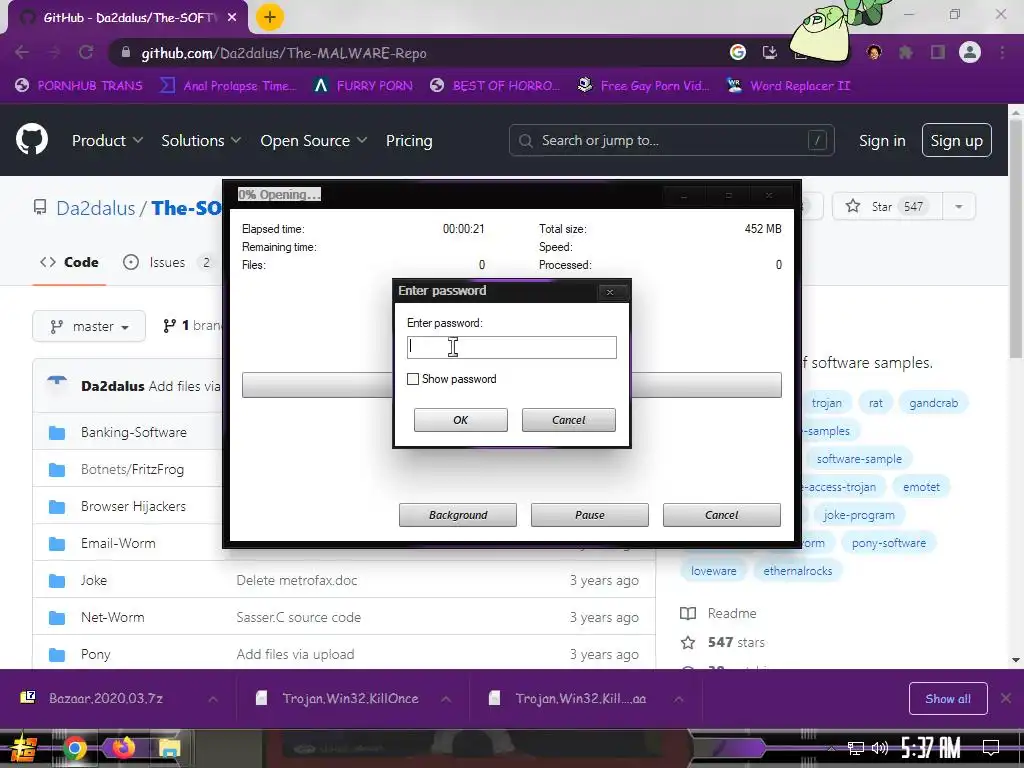Click the Sign in link
The height and width of the screenshot is (768, 1024).
coord(882,140)
